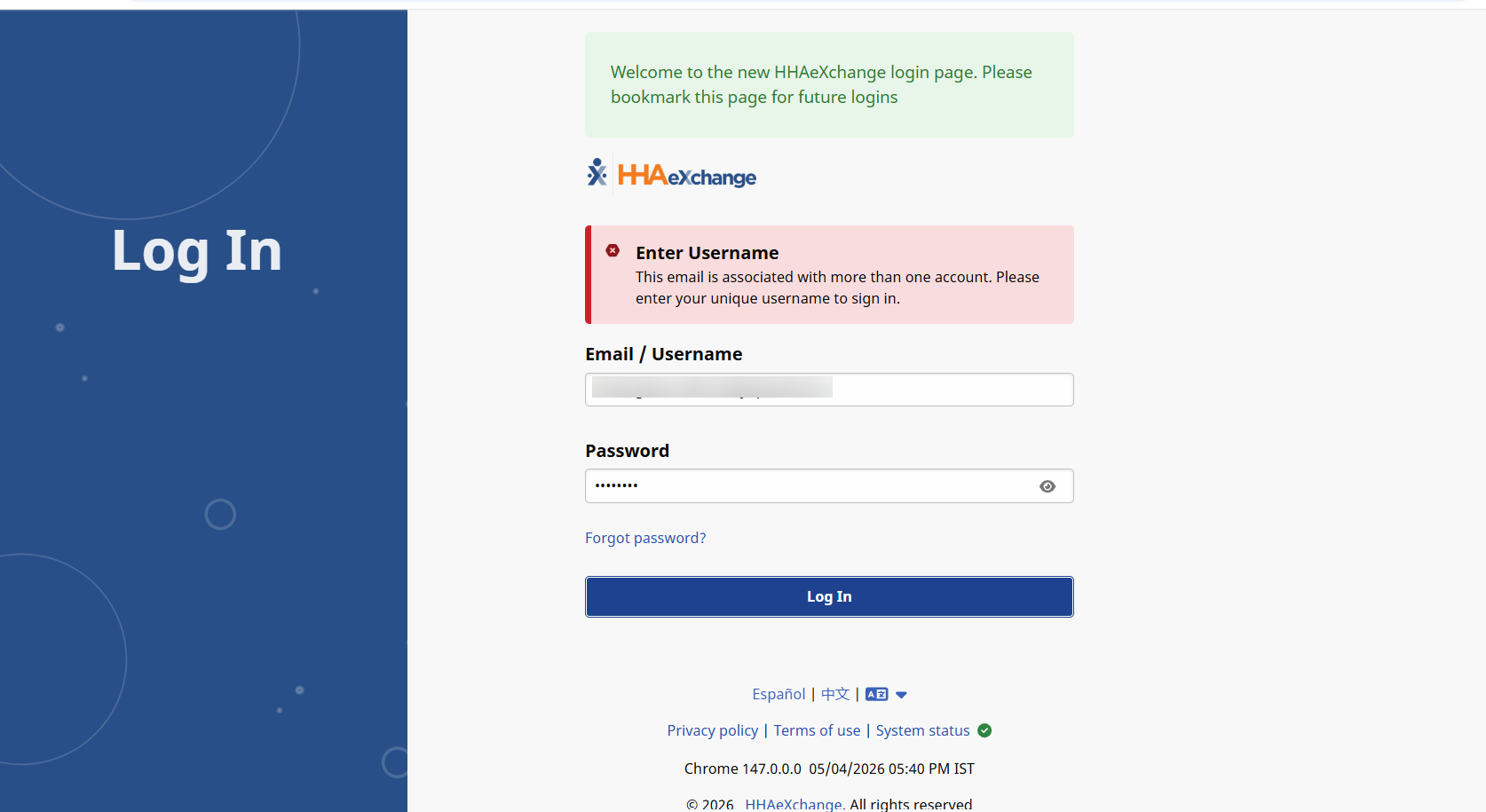Open the System status link
Image resolution: width=1486 pixels, height=812 pixels.
pos(922,730)
